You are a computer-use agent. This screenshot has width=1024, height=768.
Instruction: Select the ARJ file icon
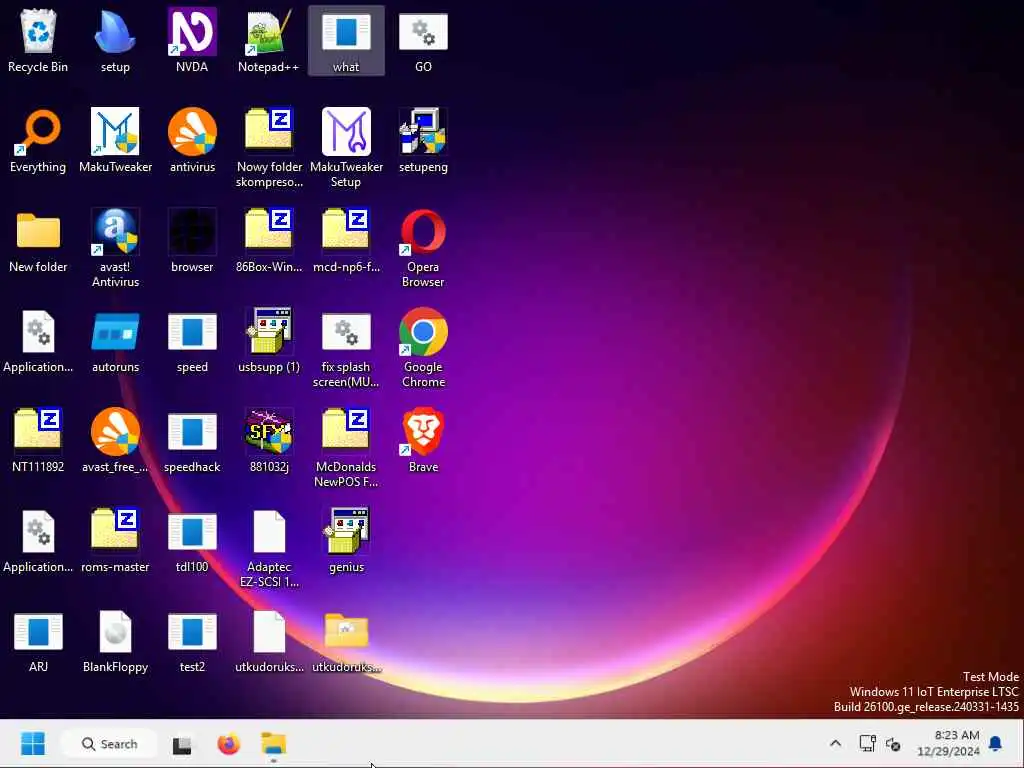point(38,641)
